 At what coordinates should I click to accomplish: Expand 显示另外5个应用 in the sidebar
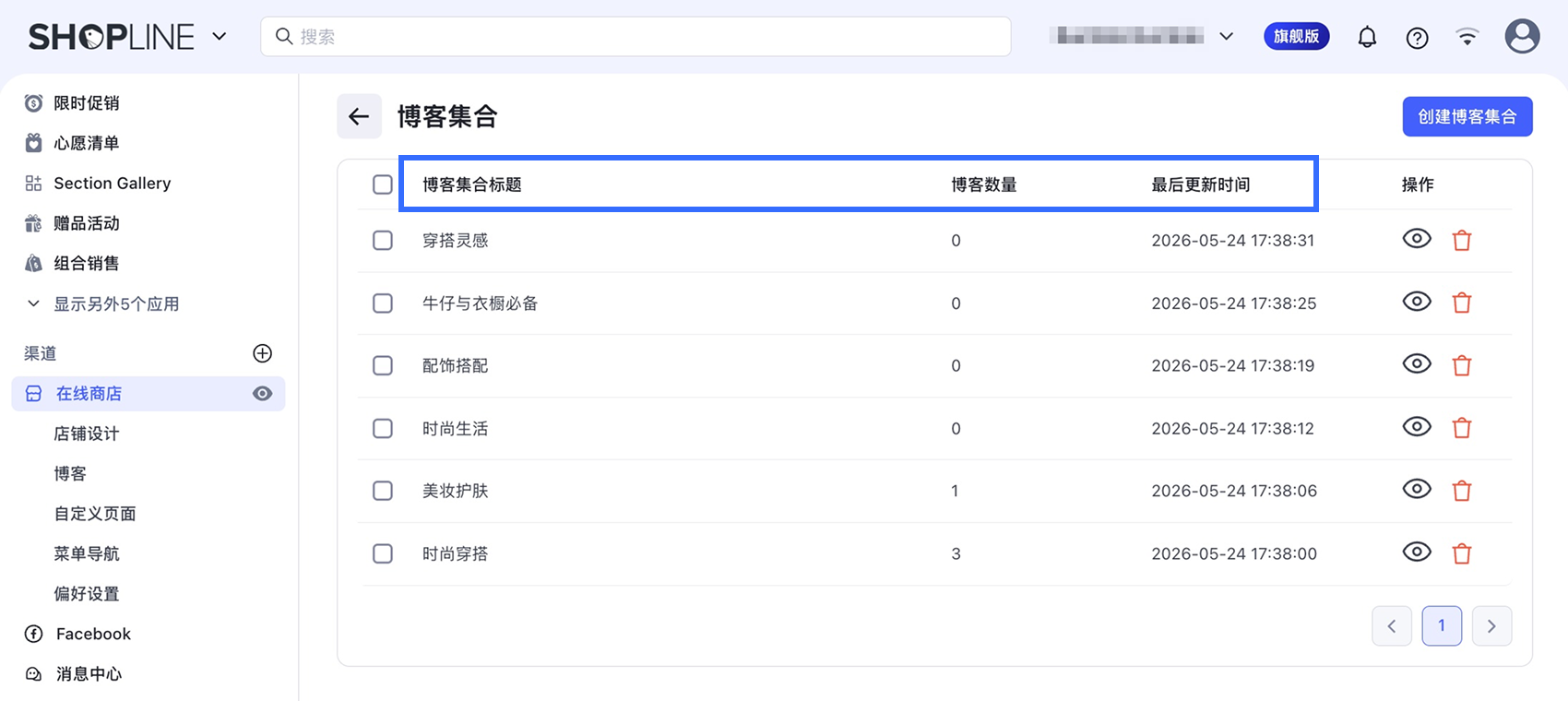click(103, 303)
